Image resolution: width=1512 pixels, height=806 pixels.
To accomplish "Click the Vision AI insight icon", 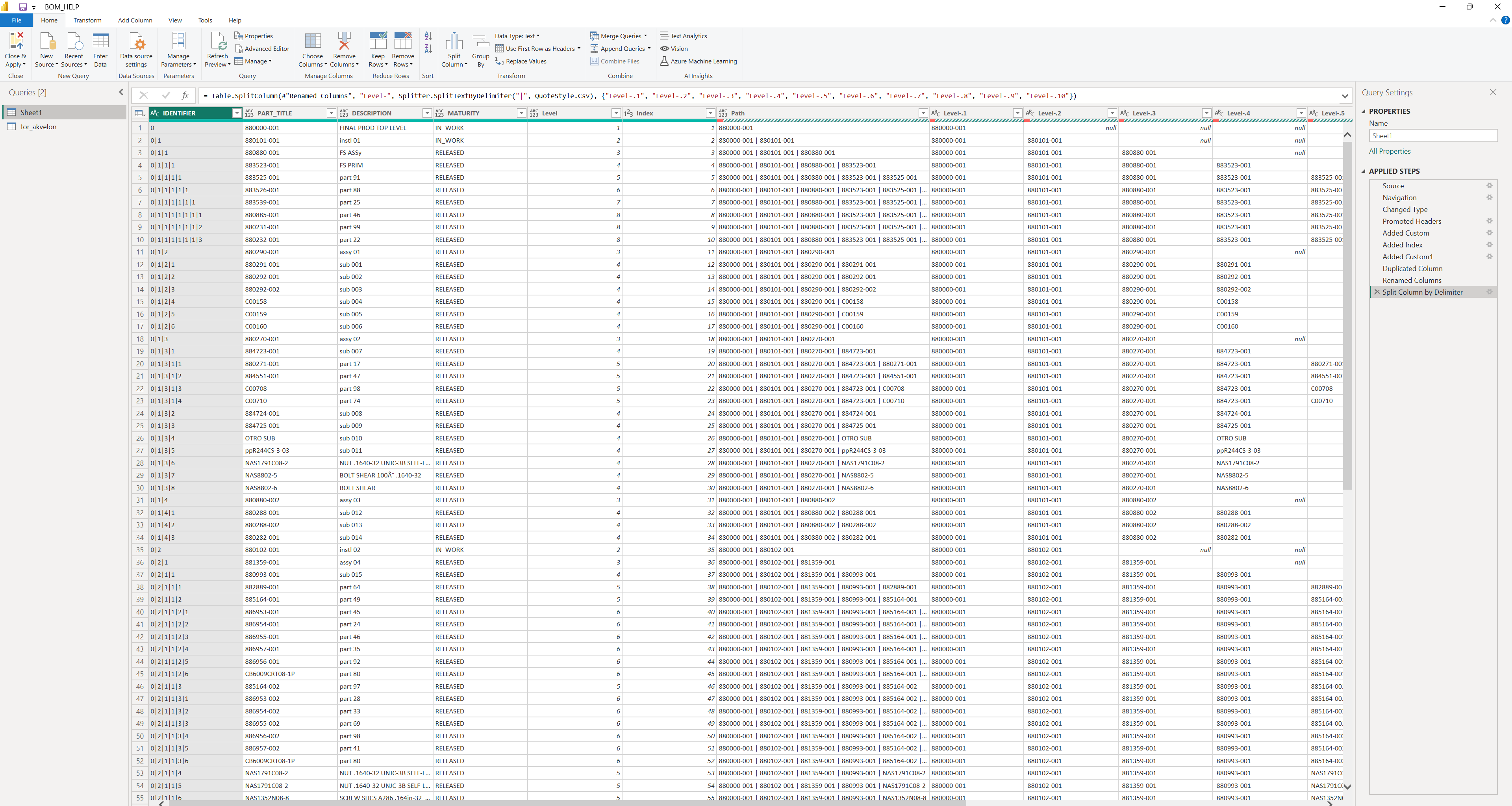I will (664, 49).
